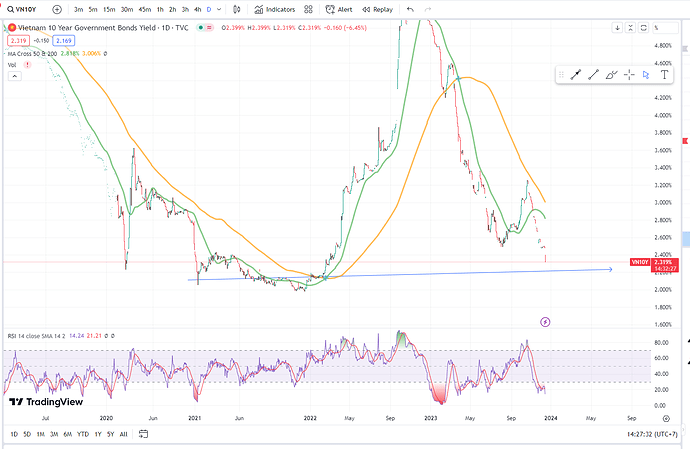
Task: Click the VN10Y price axis label
Action: point(640,262)
